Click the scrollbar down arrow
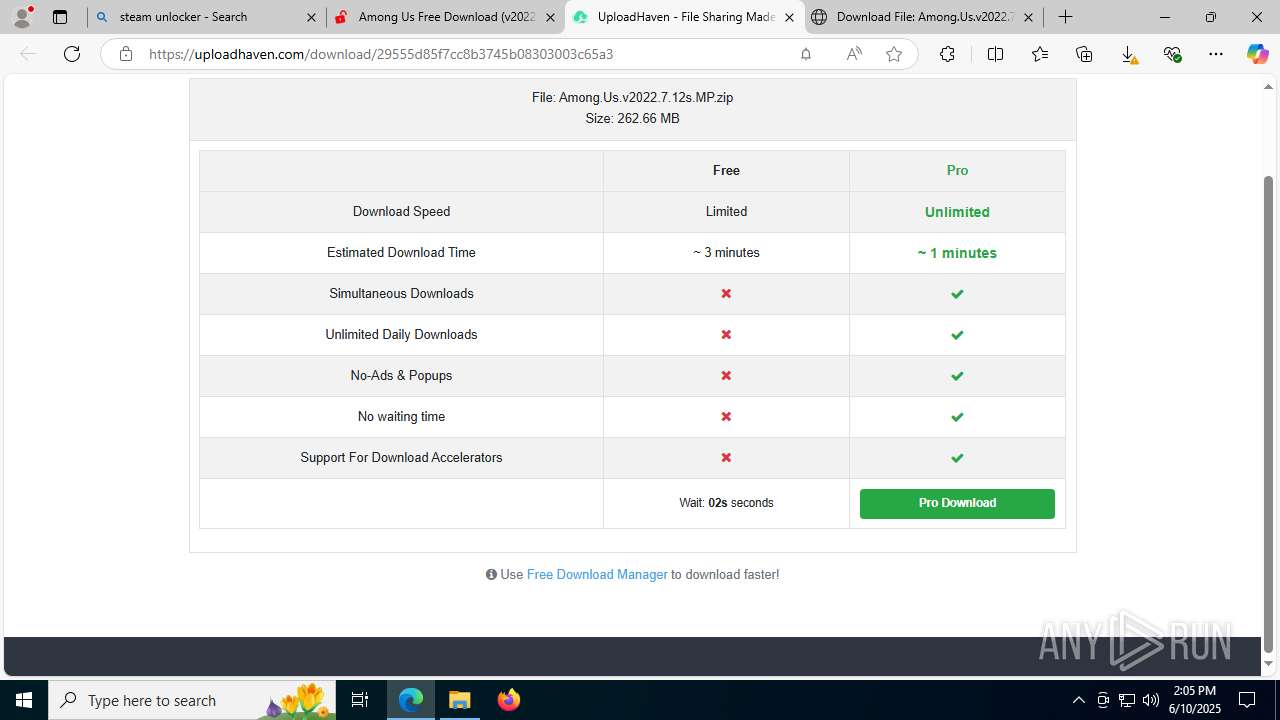 tap(1268, 663)
